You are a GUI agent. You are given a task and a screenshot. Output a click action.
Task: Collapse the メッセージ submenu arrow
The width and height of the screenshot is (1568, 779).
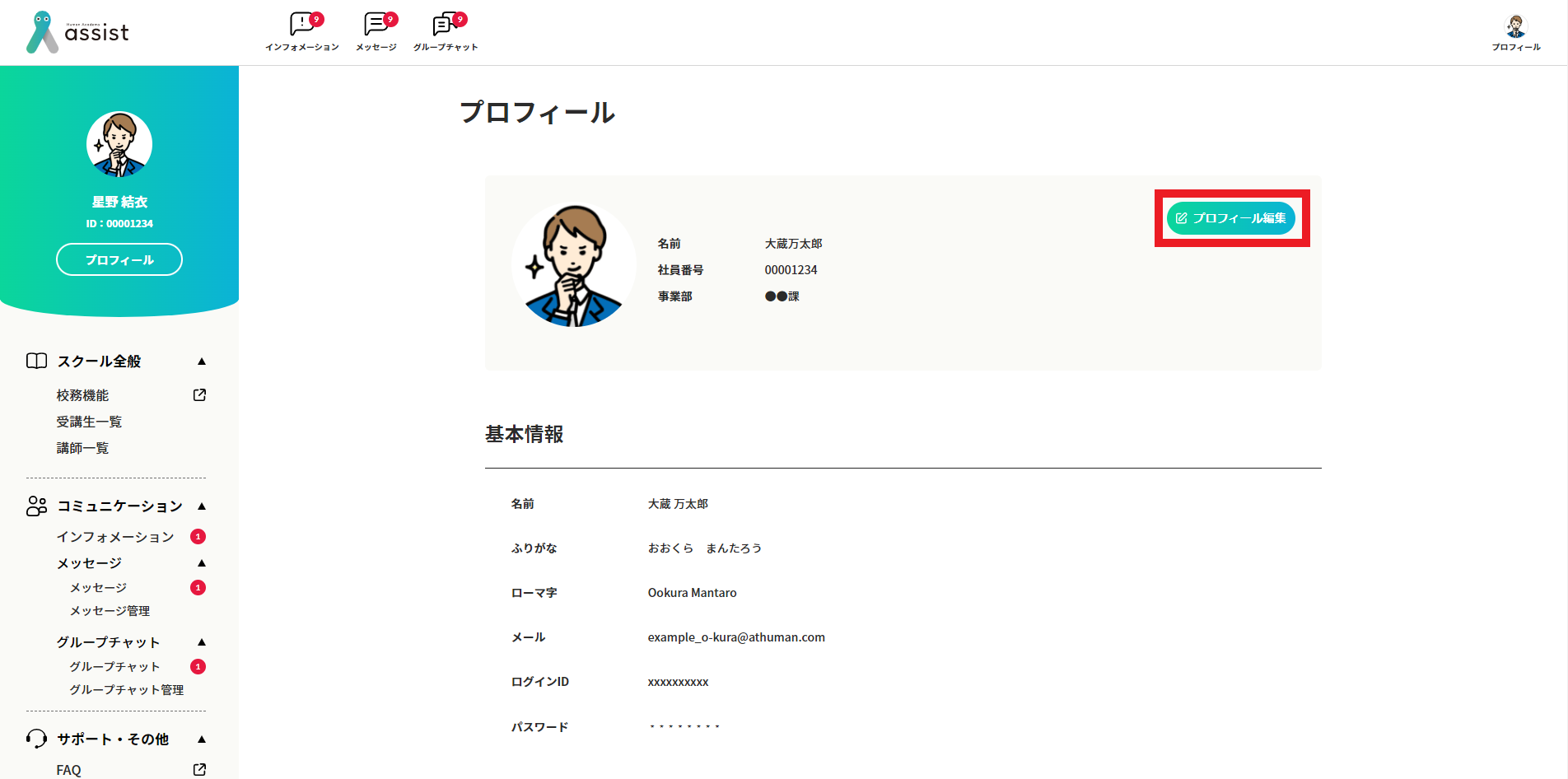(202, 563)
